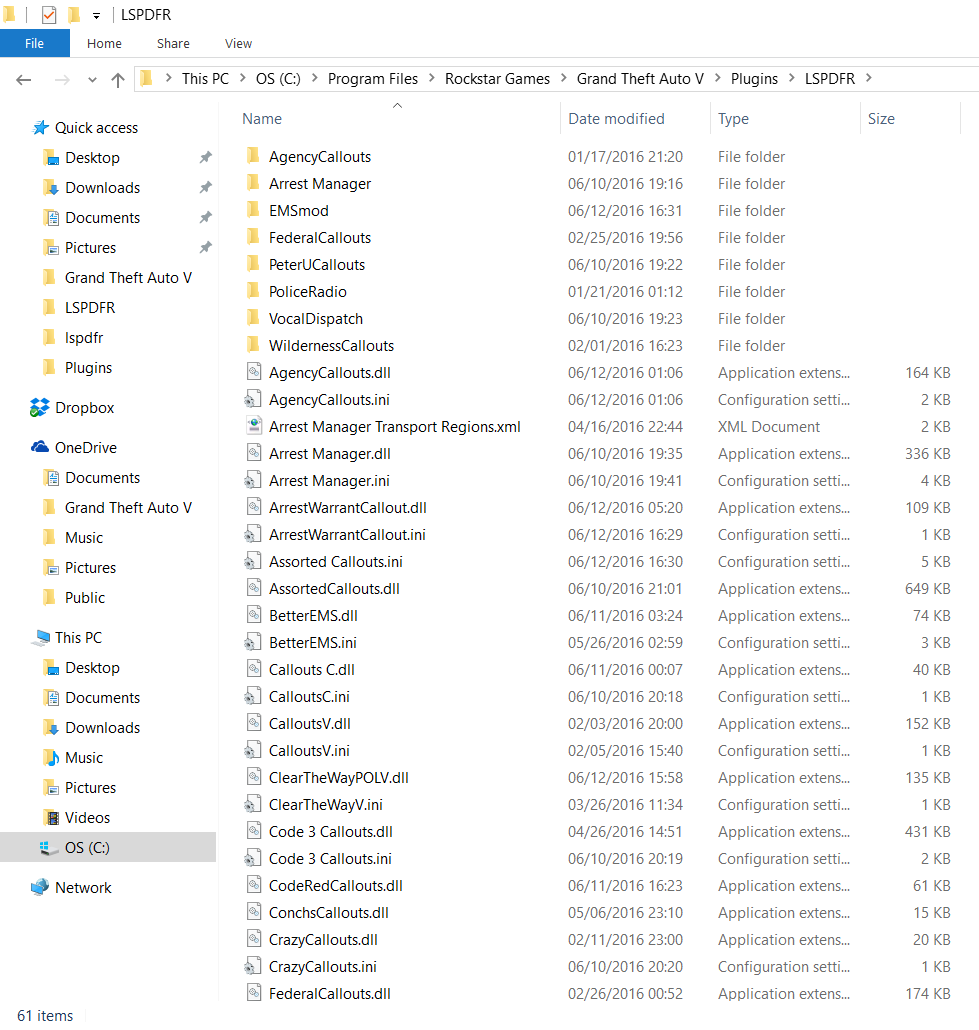979x1030 pixels.
Task: Go up one folder level
Action: (x=118, y=80)
